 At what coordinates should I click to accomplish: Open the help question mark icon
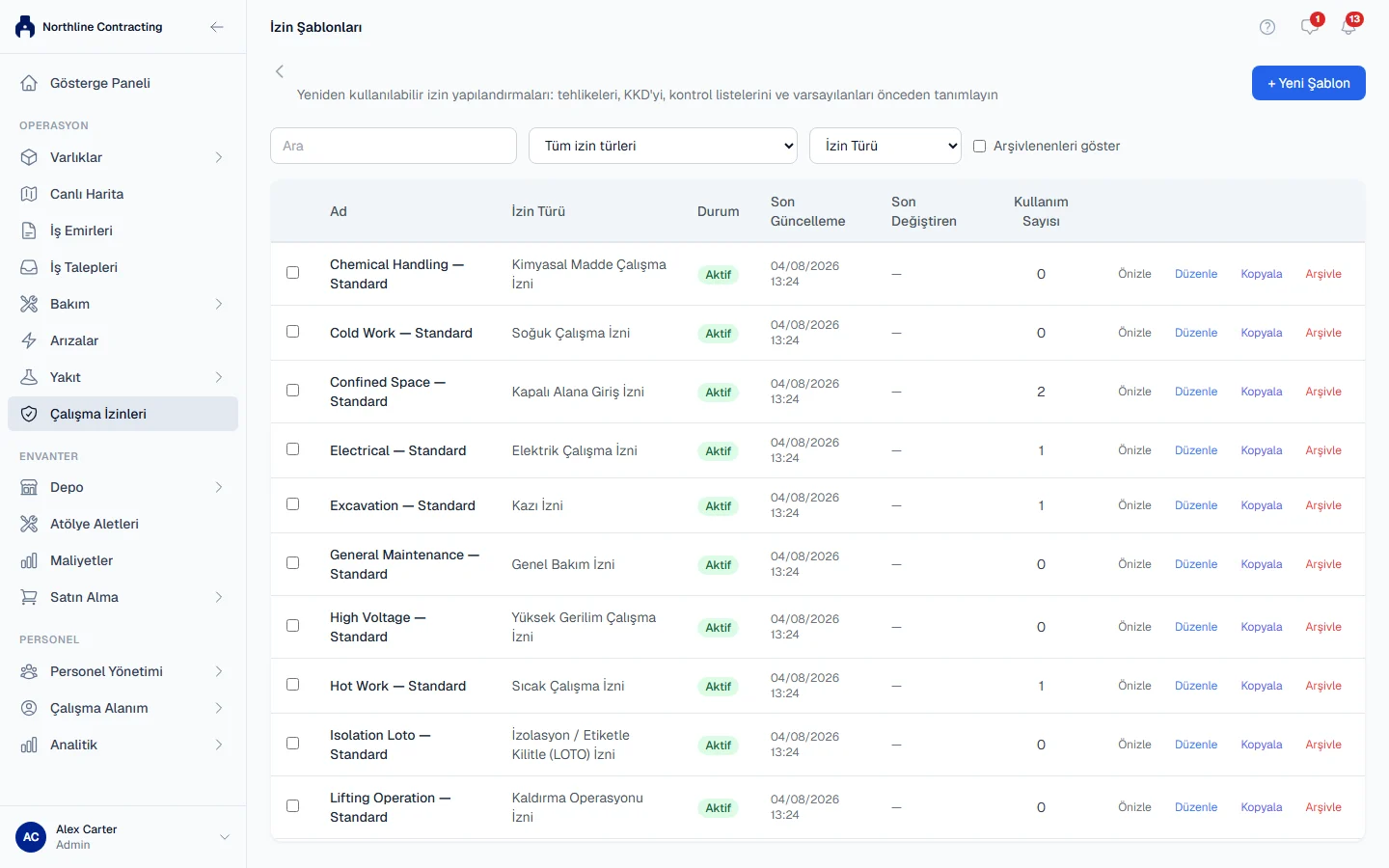(x=1267, y=27)
